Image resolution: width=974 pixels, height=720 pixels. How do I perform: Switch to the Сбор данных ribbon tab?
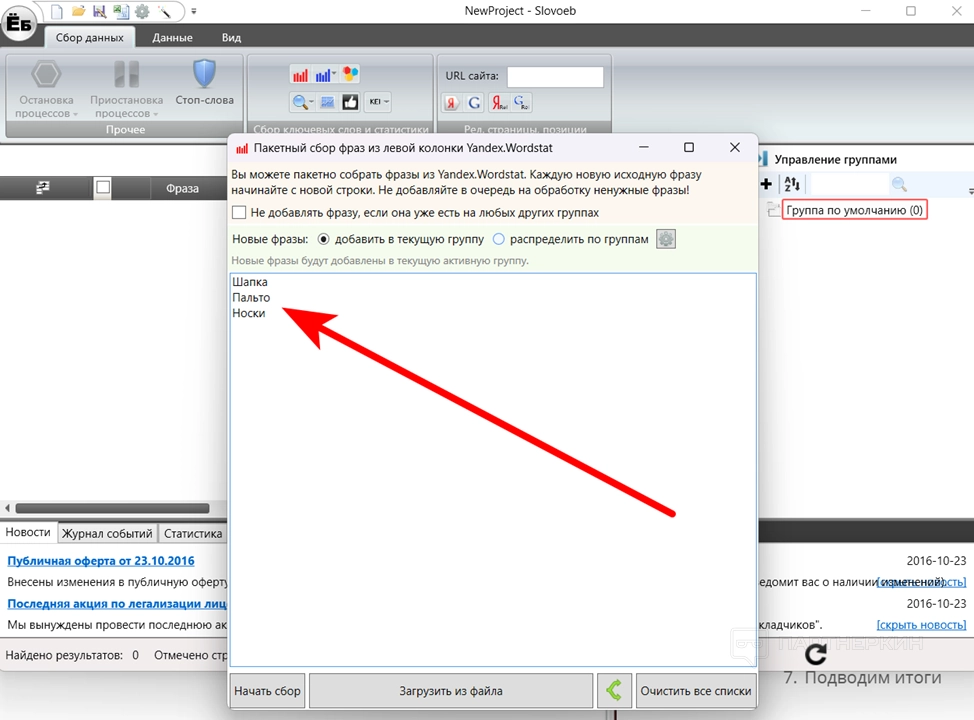click(x=89, y=38)
